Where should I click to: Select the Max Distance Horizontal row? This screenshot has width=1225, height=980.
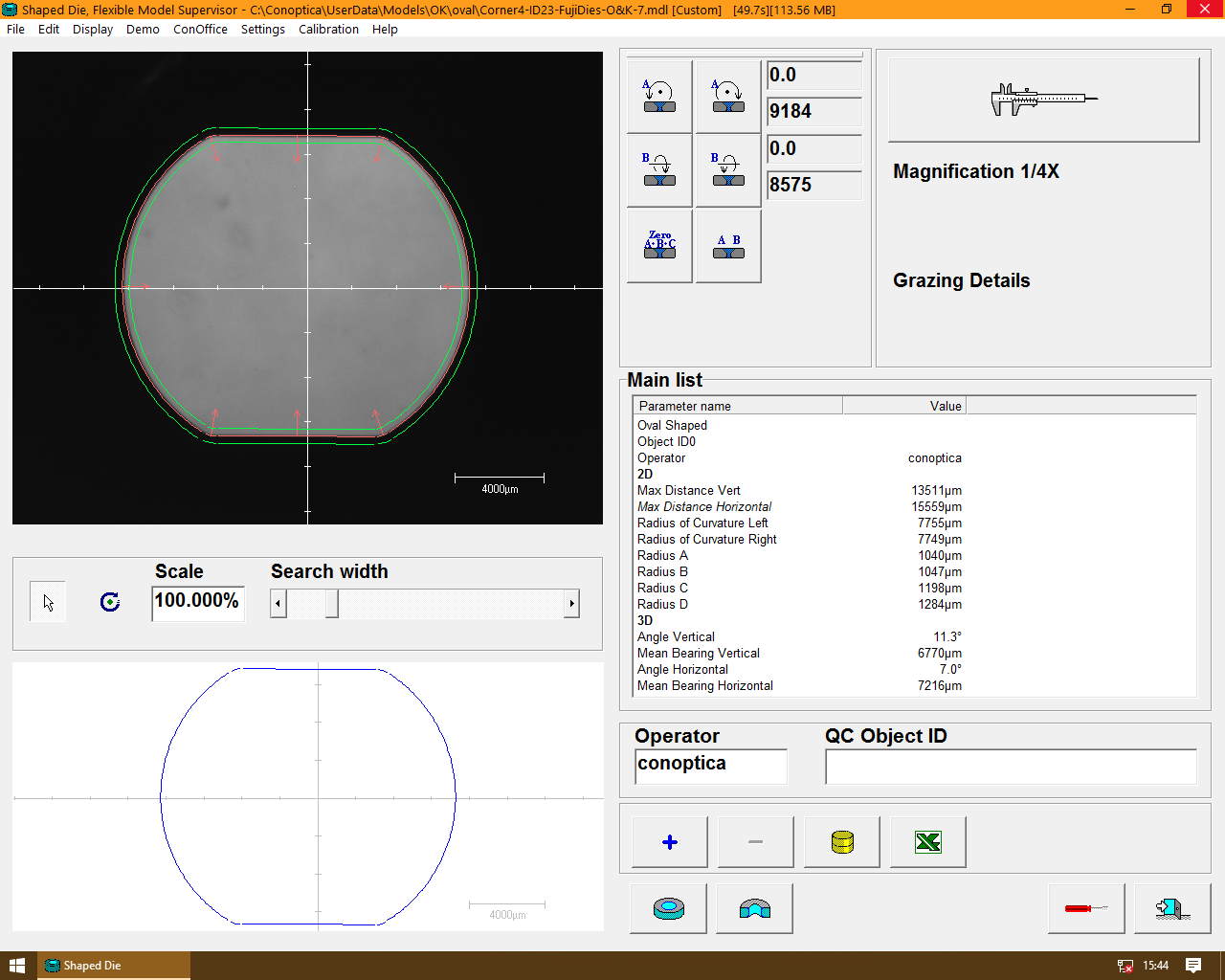point(704,506)
